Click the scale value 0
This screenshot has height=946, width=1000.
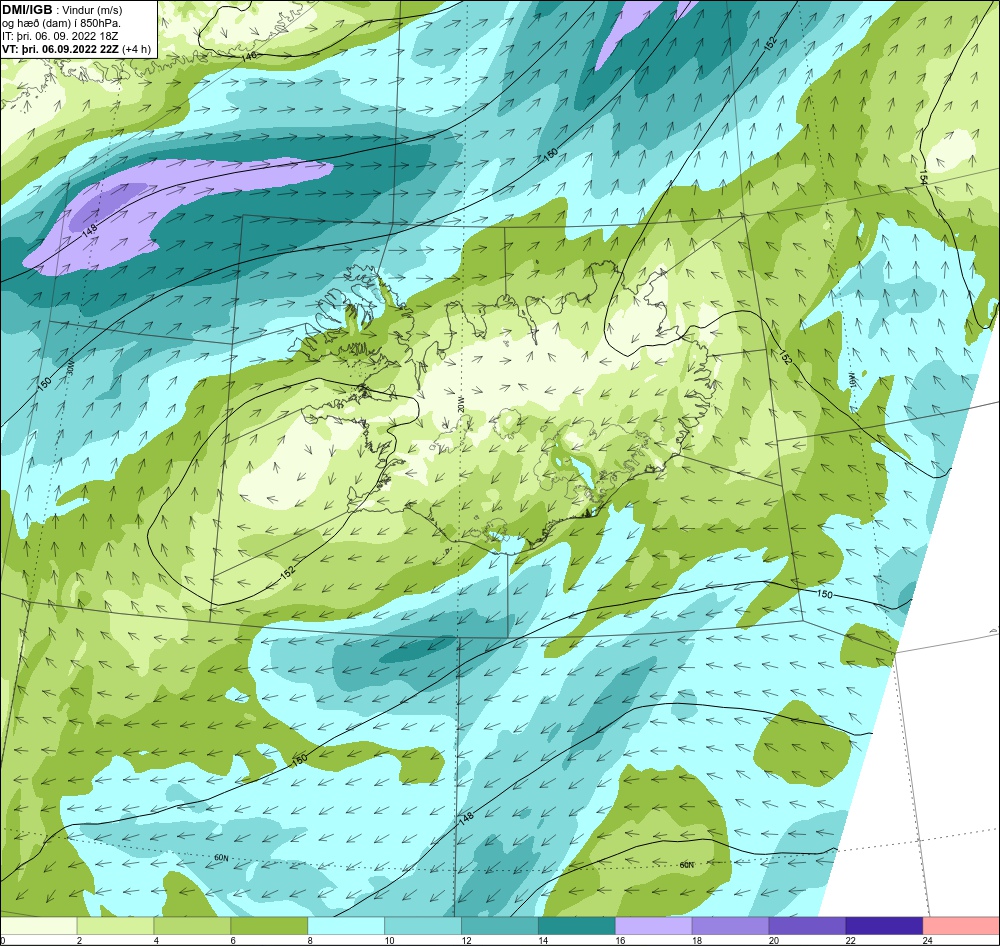[x=3, y=940]
